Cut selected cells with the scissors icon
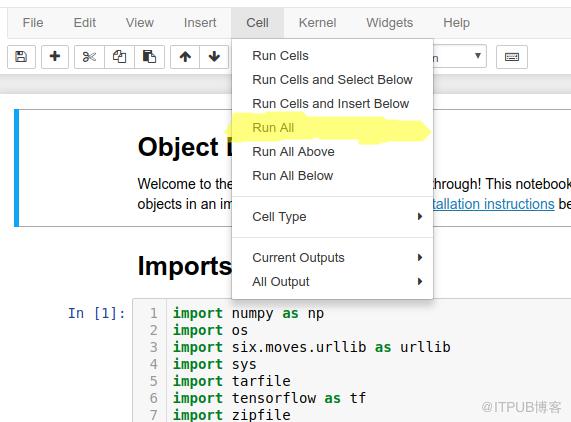 point(89,57)
